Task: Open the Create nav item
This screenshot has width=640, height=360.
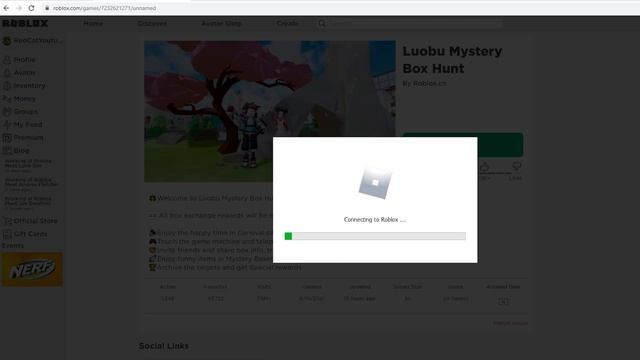Action: click(x=287, y=23)
